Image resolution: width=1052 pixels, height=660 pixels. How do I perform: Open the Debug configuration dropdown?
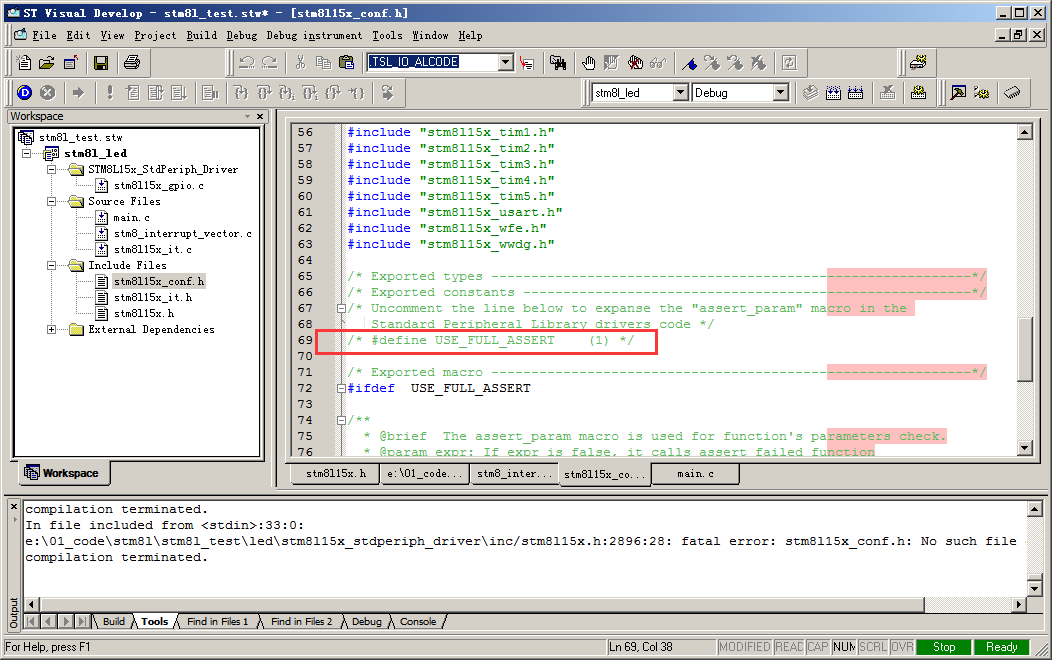[781, 93]
